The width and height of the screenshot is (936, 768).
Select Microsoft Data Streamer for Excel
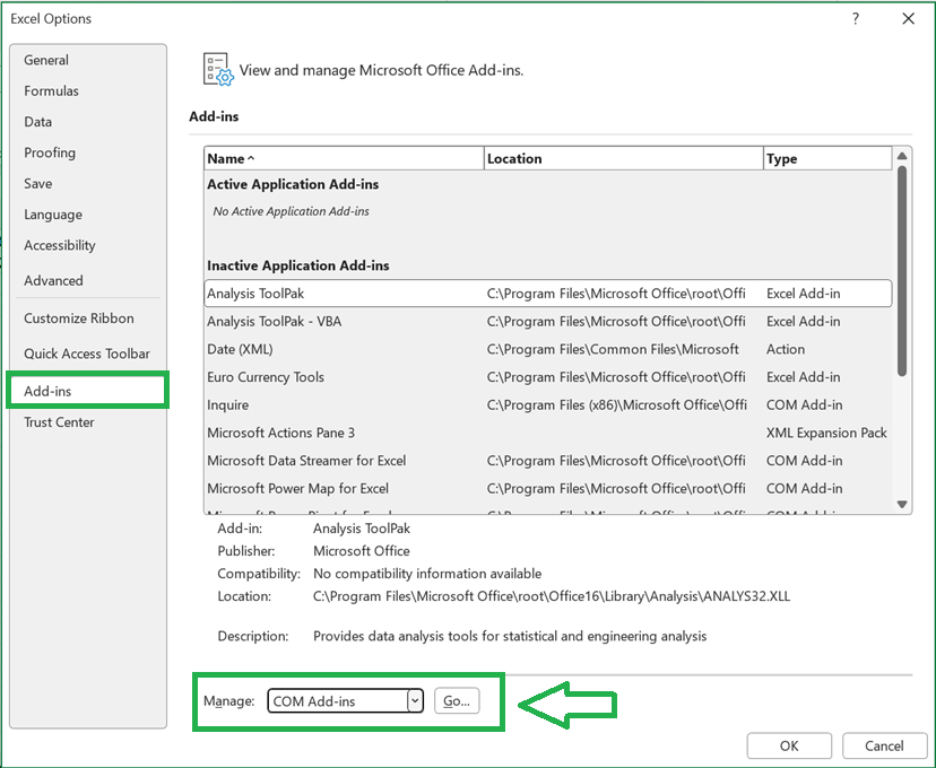pyautogui.click(x=548, y=461)
